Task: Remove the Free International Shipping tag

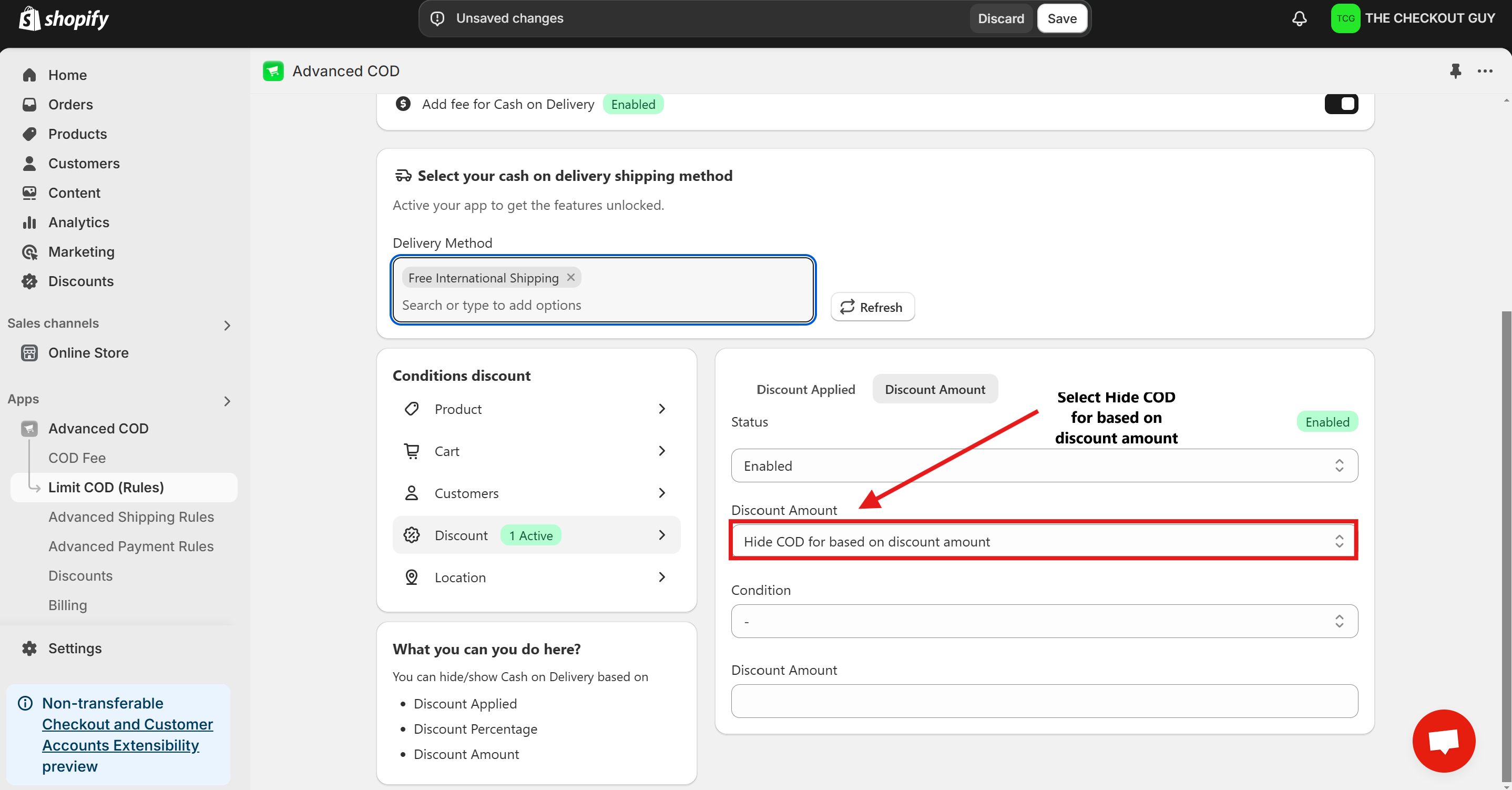Action: 570,277
